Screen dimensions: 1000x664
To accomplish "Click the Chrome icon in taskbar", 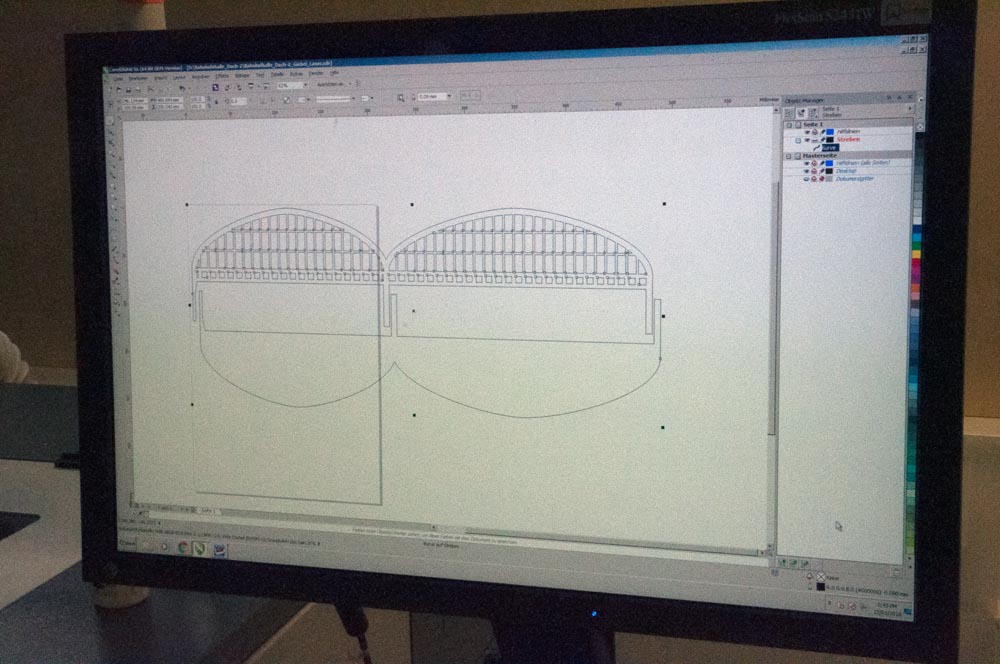I will coord(182,547).
